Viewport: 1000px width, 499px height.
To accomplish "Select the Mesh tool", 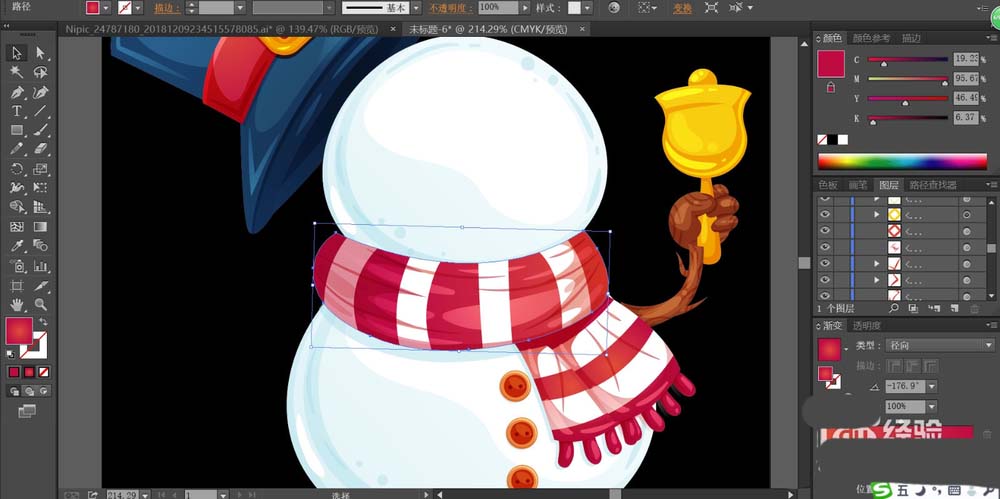I will tap(17, 227).
